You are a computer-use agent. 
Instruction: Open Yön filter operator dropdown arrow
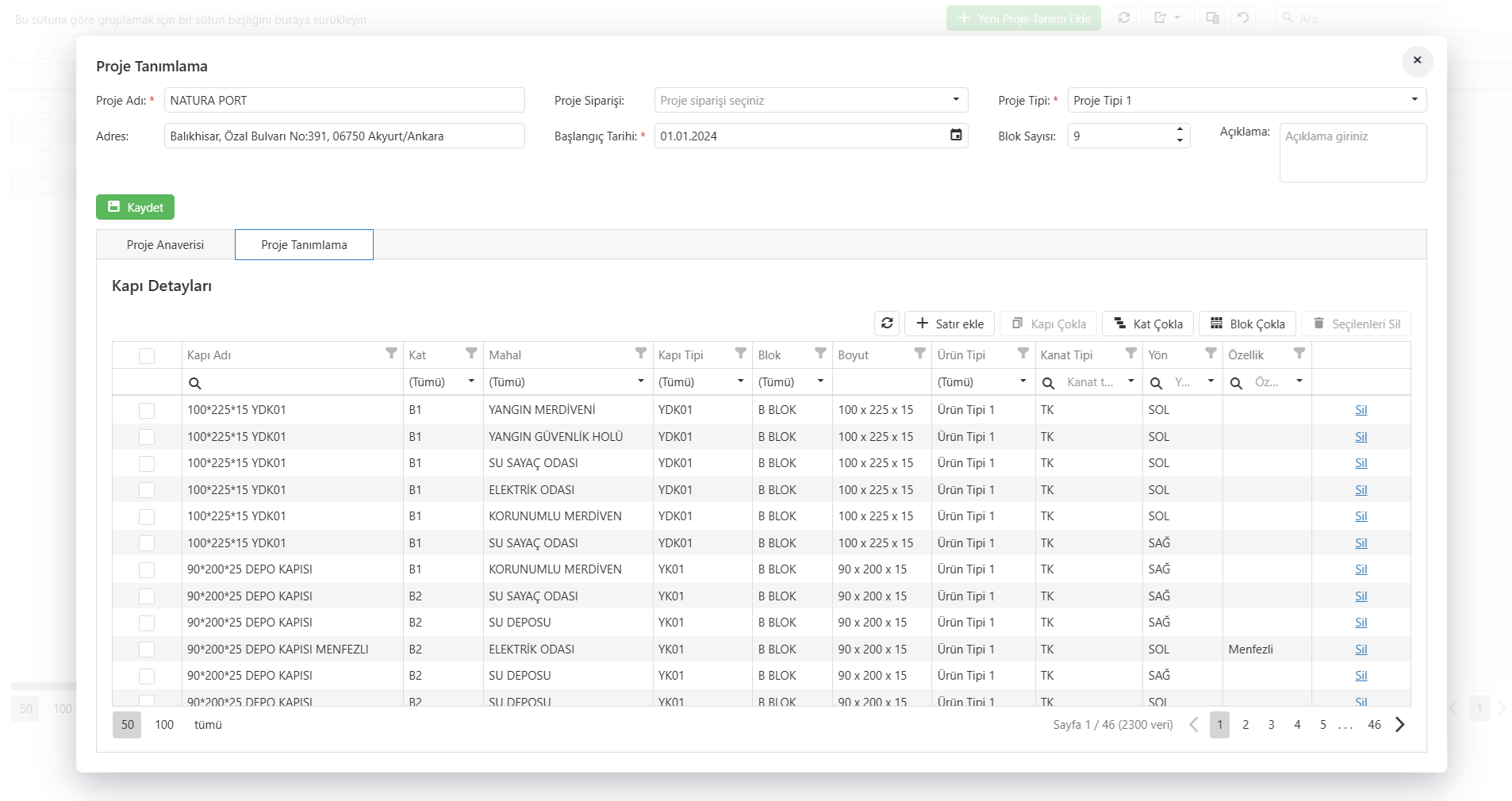pos(1211,381)
